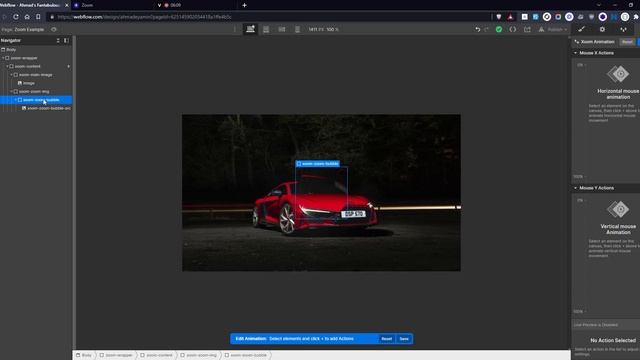The height and width of the screenshot is (360, 640).
Task: Click the undo arrow in Webflow toolbar
Action: pyautogui.click(x=478, y=29)
